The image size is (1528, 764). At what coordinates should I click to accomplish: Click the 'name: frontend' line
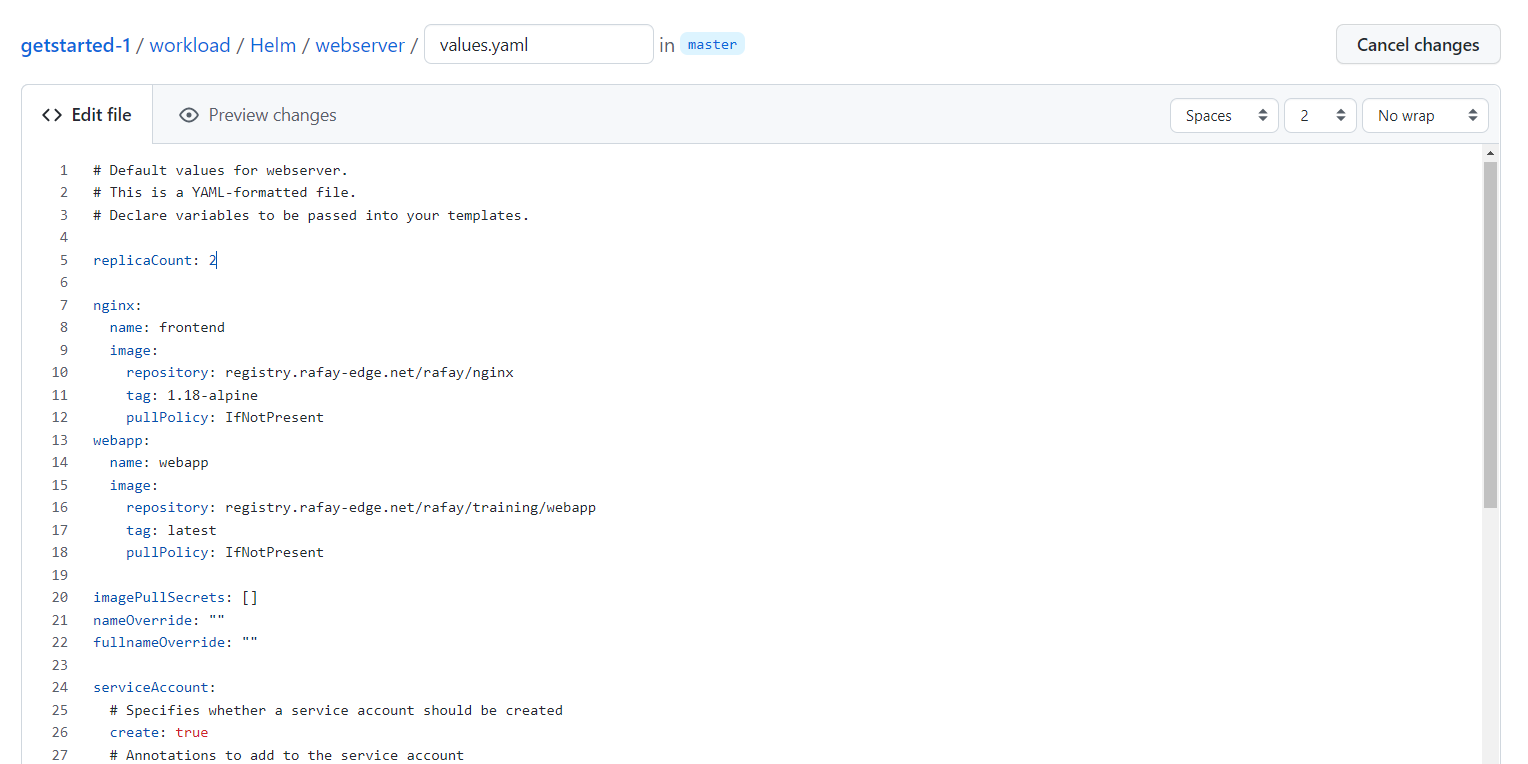pyautogui.click(x=167, y=327)
